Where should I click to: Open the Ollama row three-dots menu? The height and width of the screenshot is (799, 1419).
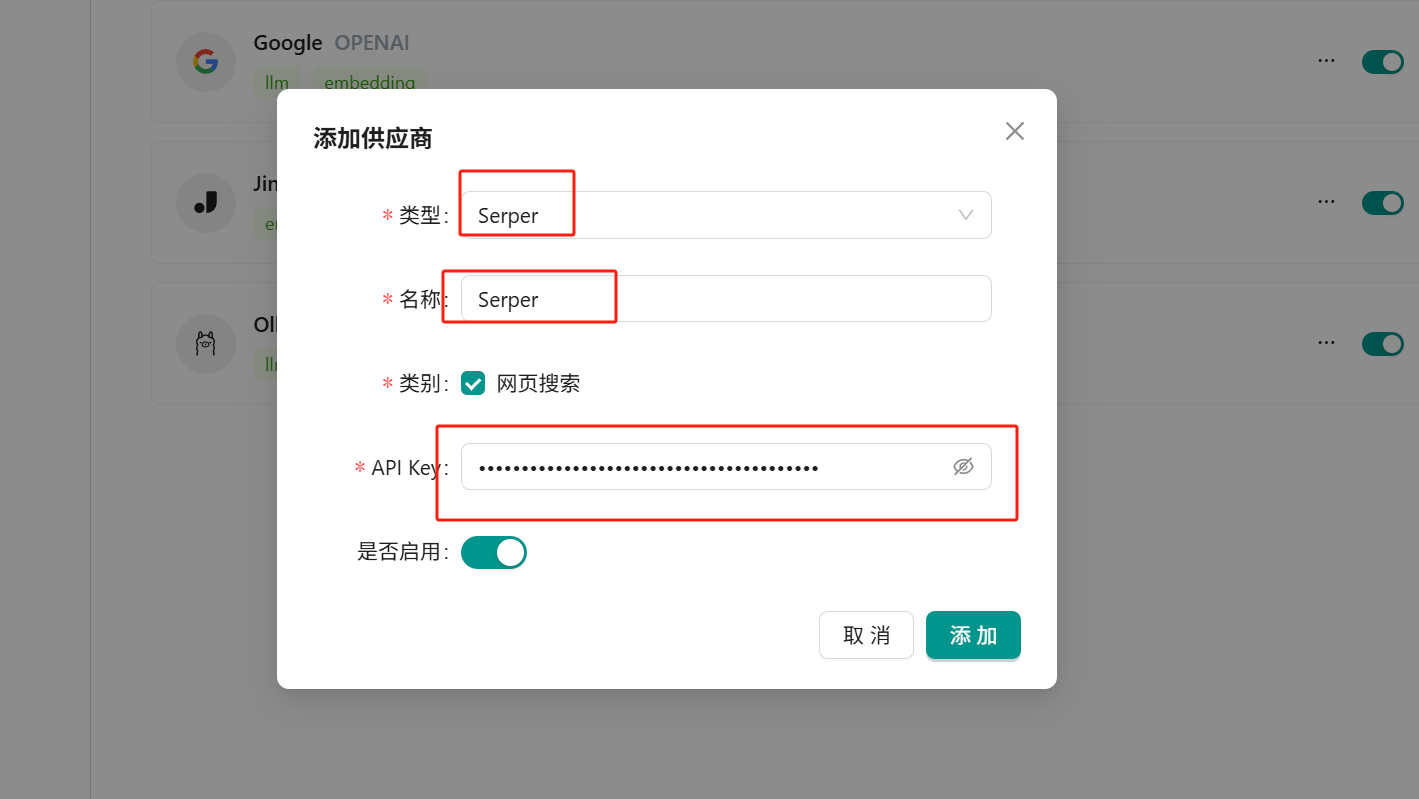tap(1326, 343)
